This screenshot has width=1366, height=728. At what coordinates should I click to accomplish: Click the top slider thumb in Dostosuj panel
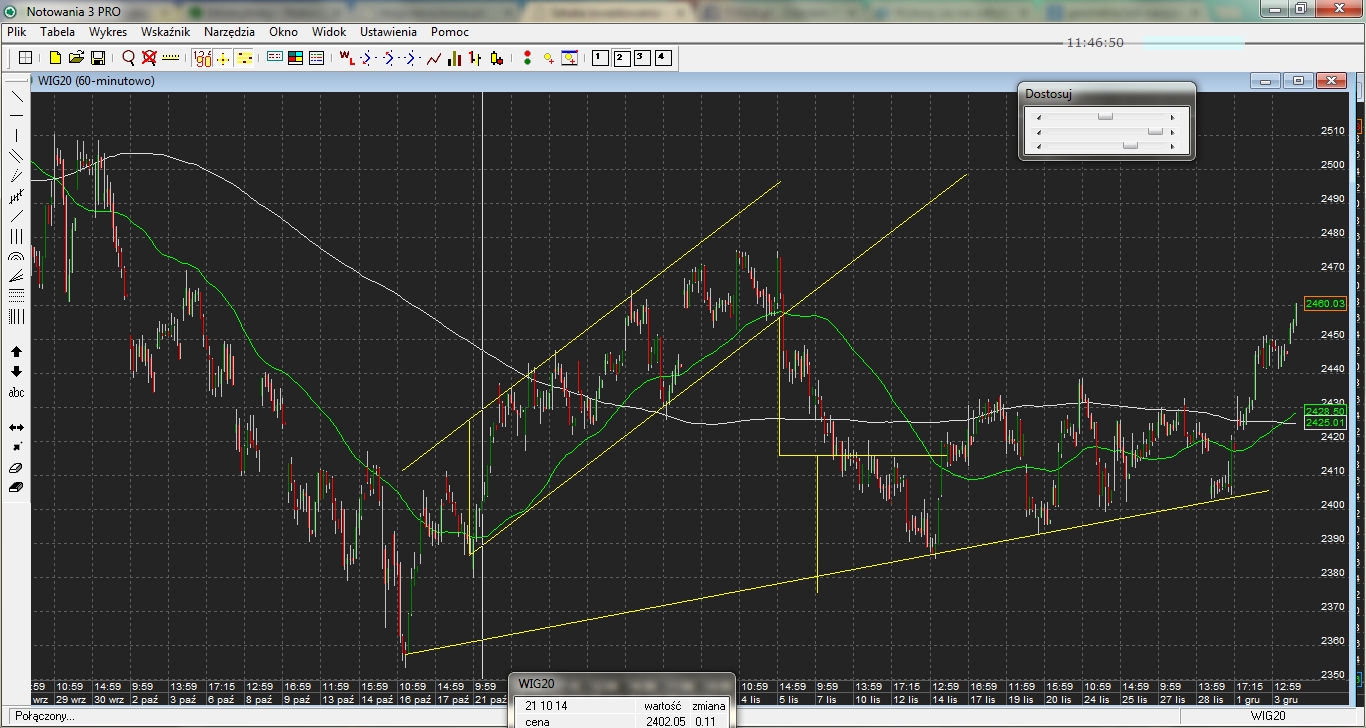click(x=1105, y=116)
